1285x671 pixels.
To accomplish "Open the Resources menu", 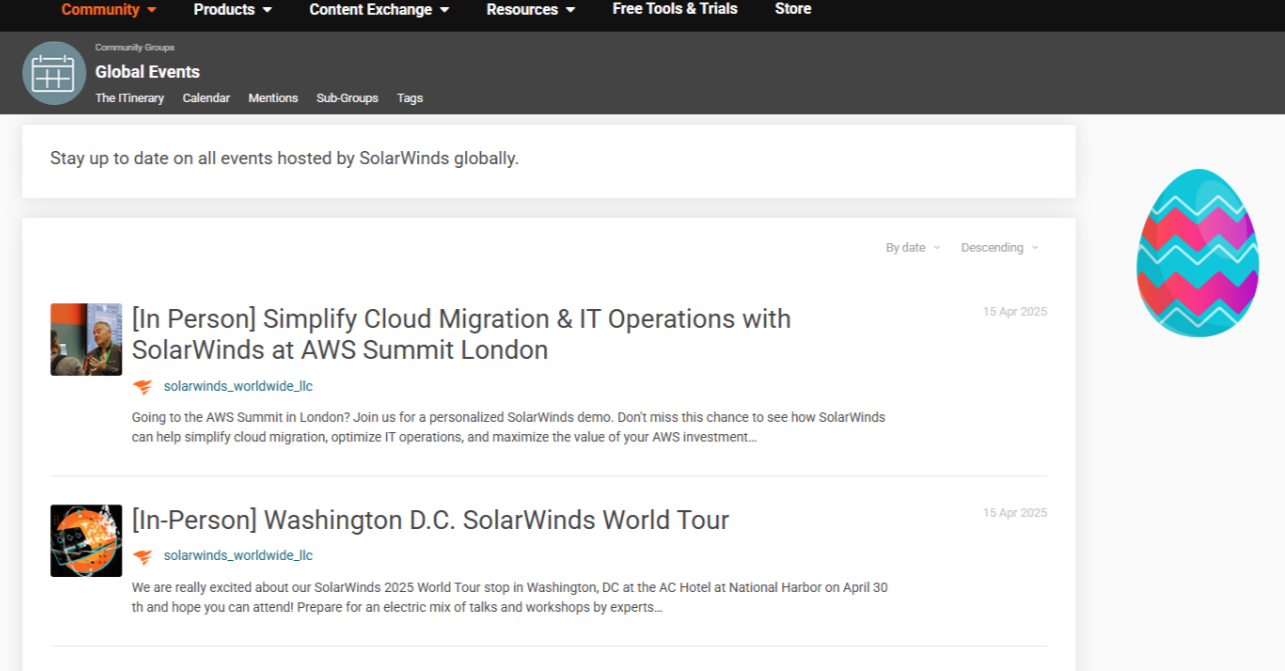I will click(530, 10).
